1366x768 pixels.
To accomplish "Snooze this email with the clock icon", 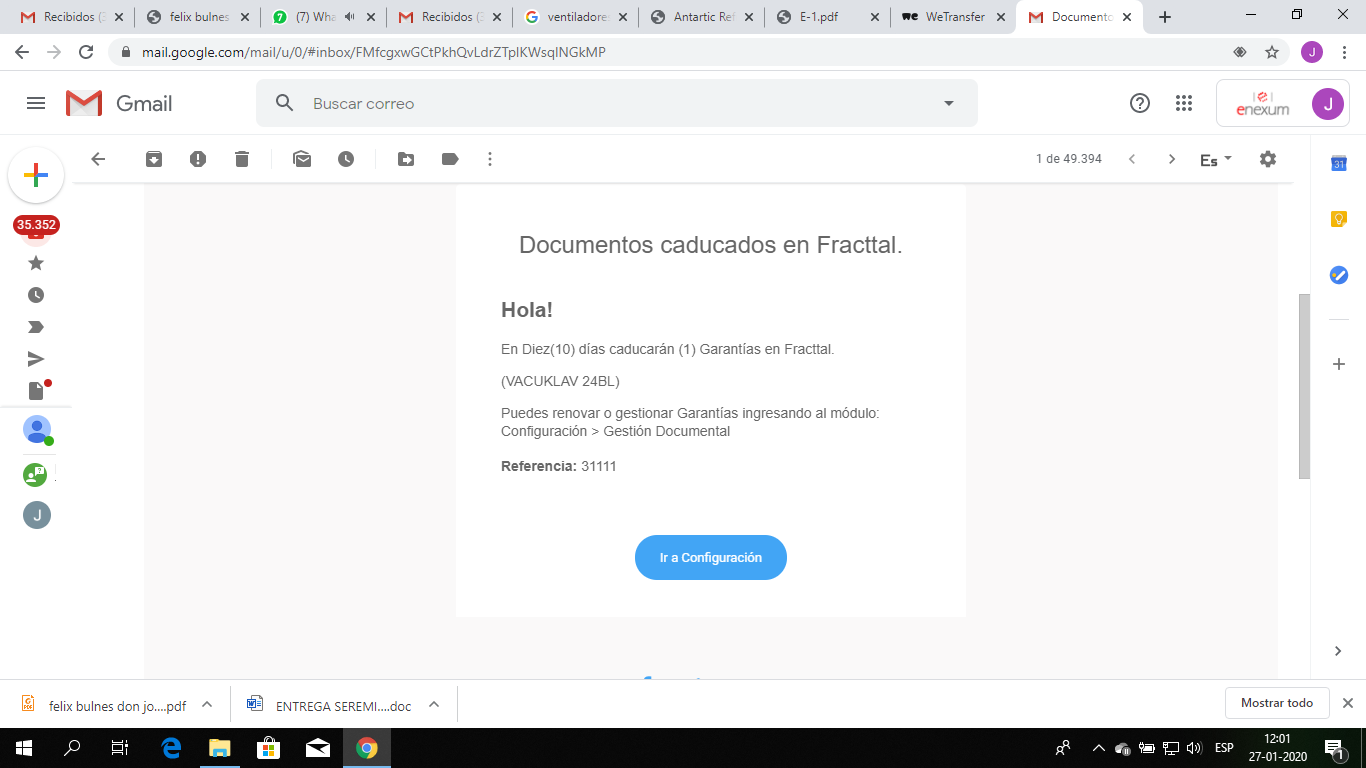I will (346, 159).
